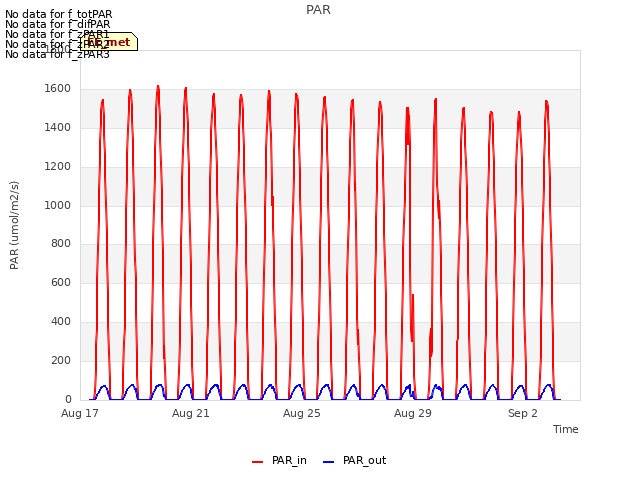Click the 600 y-axis tick label
The image size is (640, 480).
point(61,282)
